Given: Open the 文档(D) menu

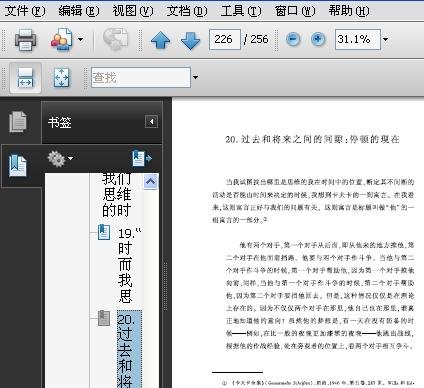Looking at the screenshot, I should click(187, 11).
